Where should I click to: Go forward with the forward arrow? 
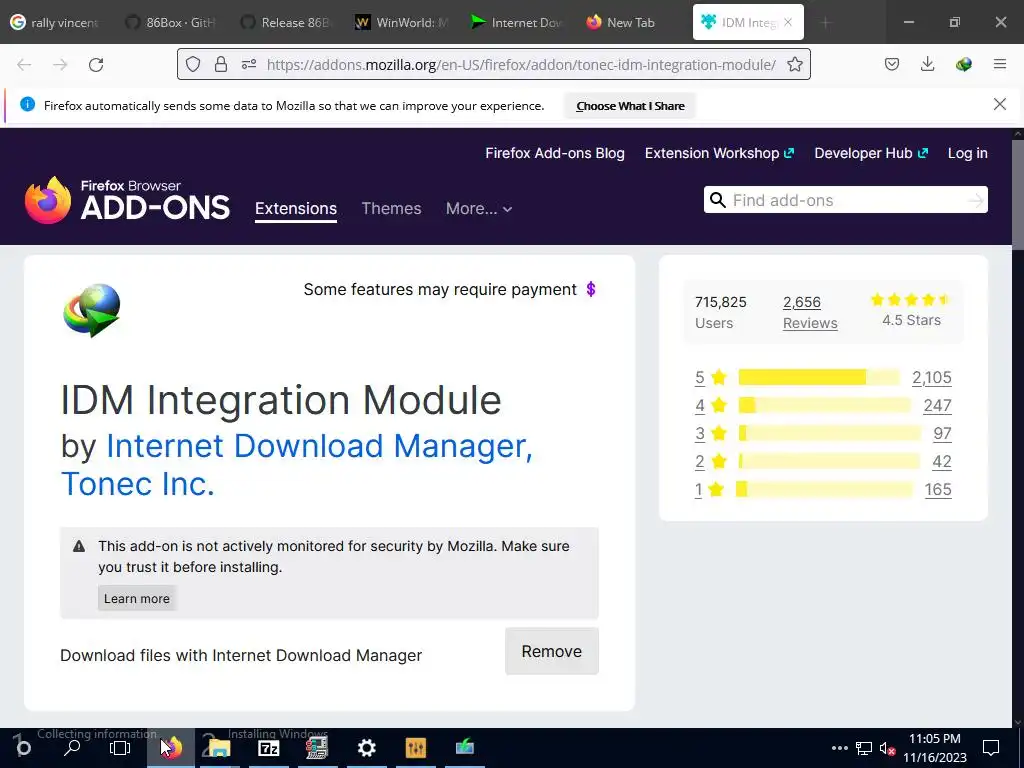pyautogui.click(x=60, y=65)
